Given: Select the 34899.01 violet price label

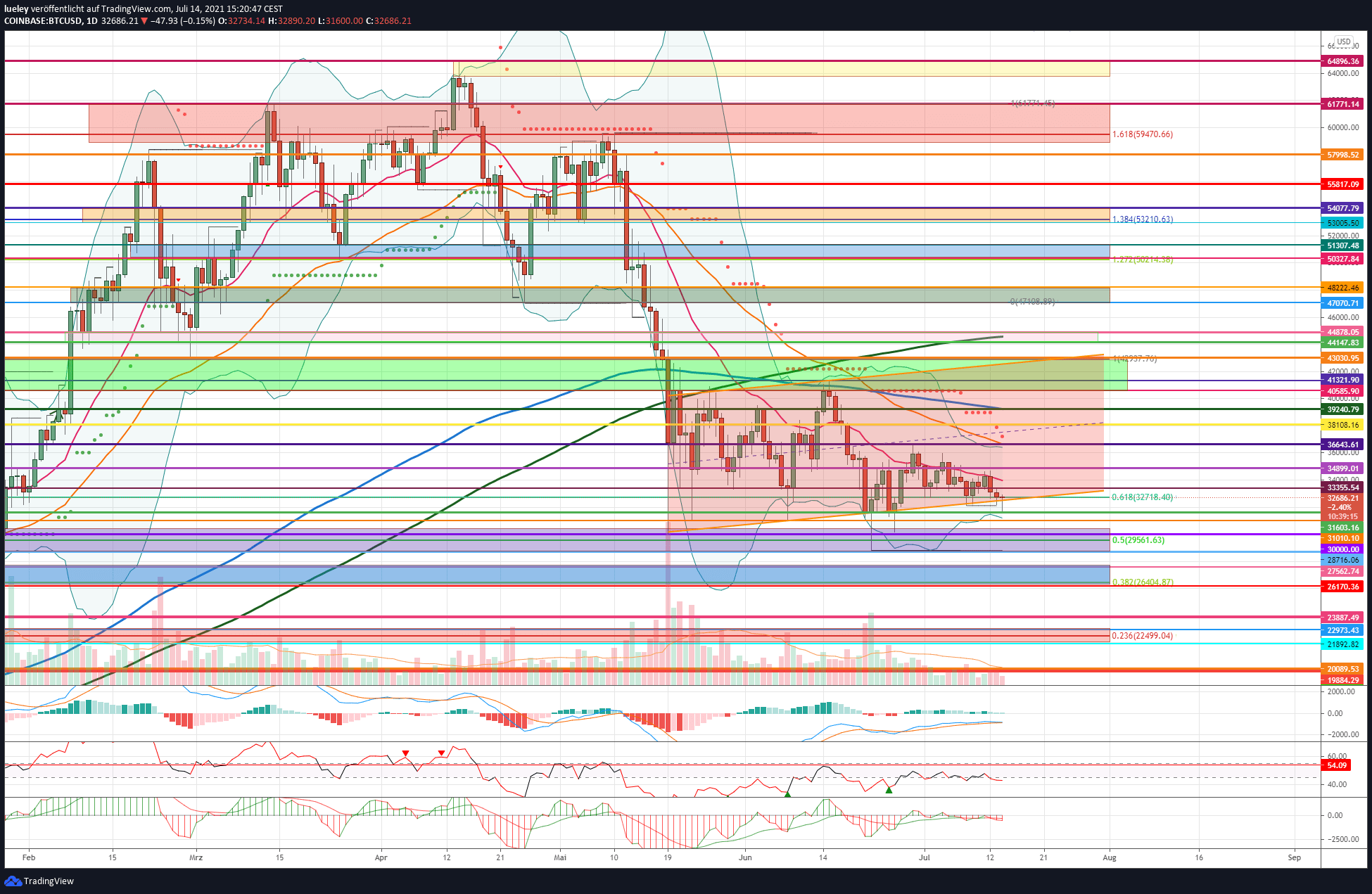Looking at the screenshot, I should [1342, 468].
